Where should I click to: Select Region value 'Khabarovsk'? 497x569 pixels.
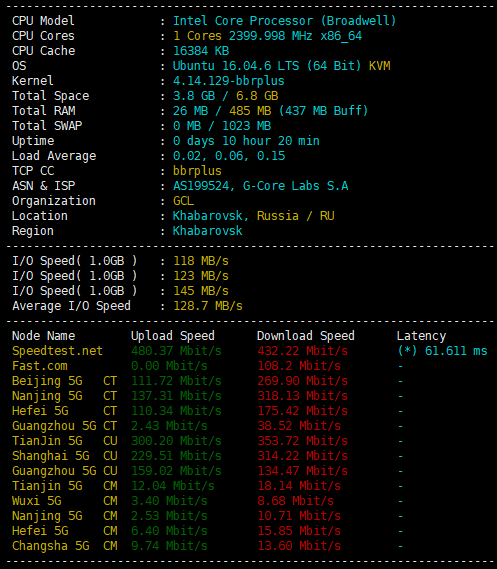coord(208,231)
